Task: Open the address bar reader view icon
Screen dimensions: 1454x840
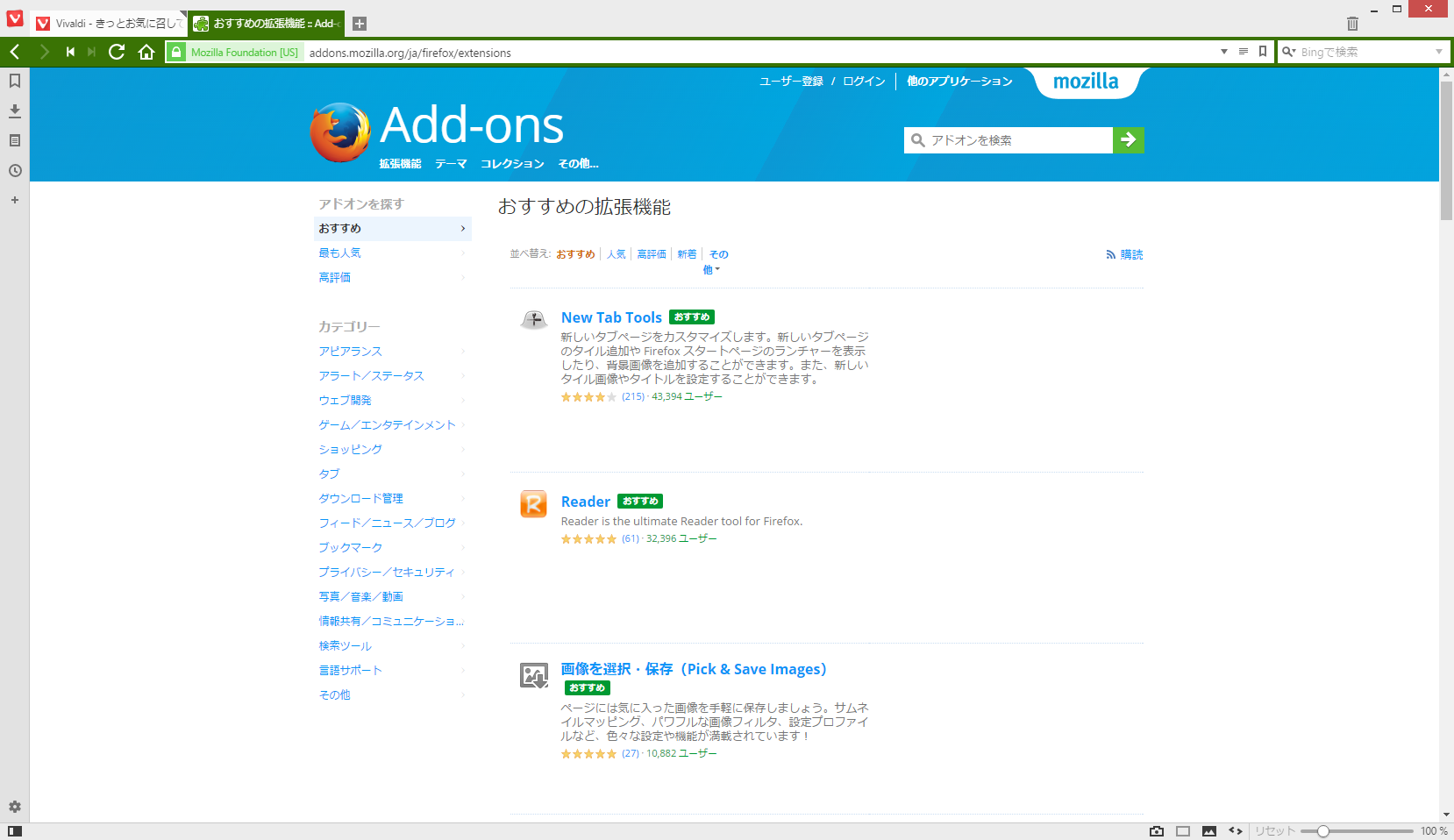Action: (1243, 52)
